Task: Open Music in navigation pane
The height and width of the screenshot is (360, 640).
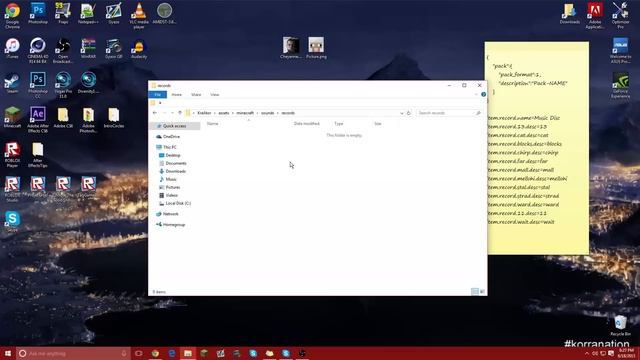Action: [x=171, y=179]
